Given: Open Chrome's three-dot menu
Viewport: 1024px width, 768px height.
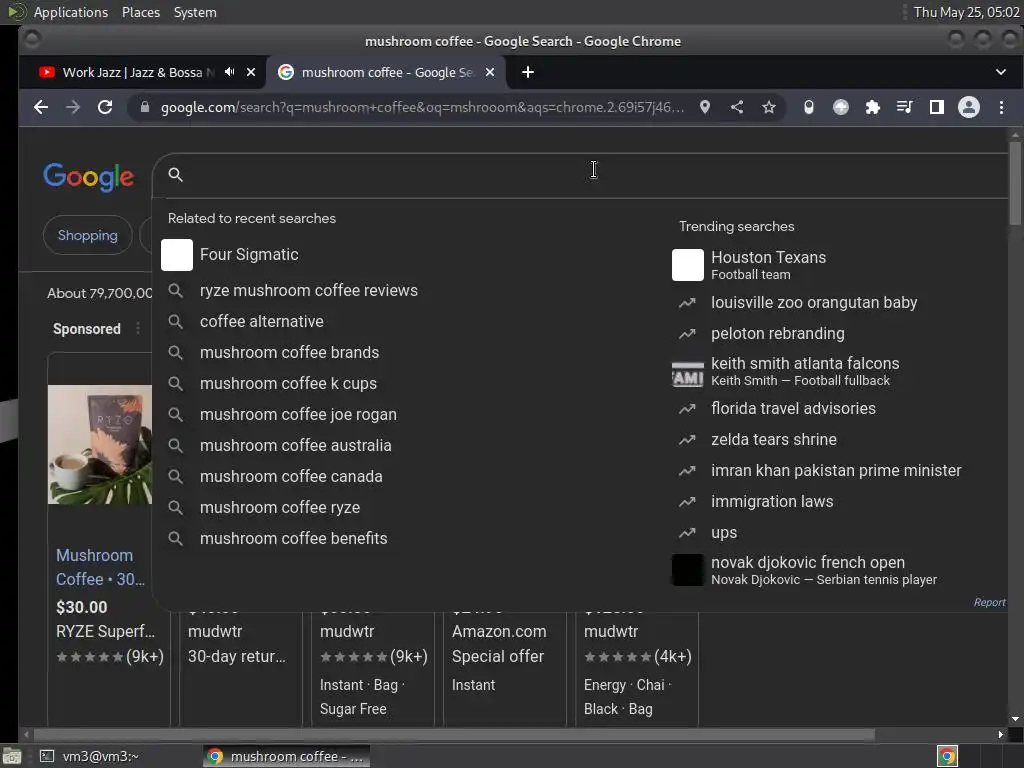Looking at the screenshot, I should coord(1001,107).
